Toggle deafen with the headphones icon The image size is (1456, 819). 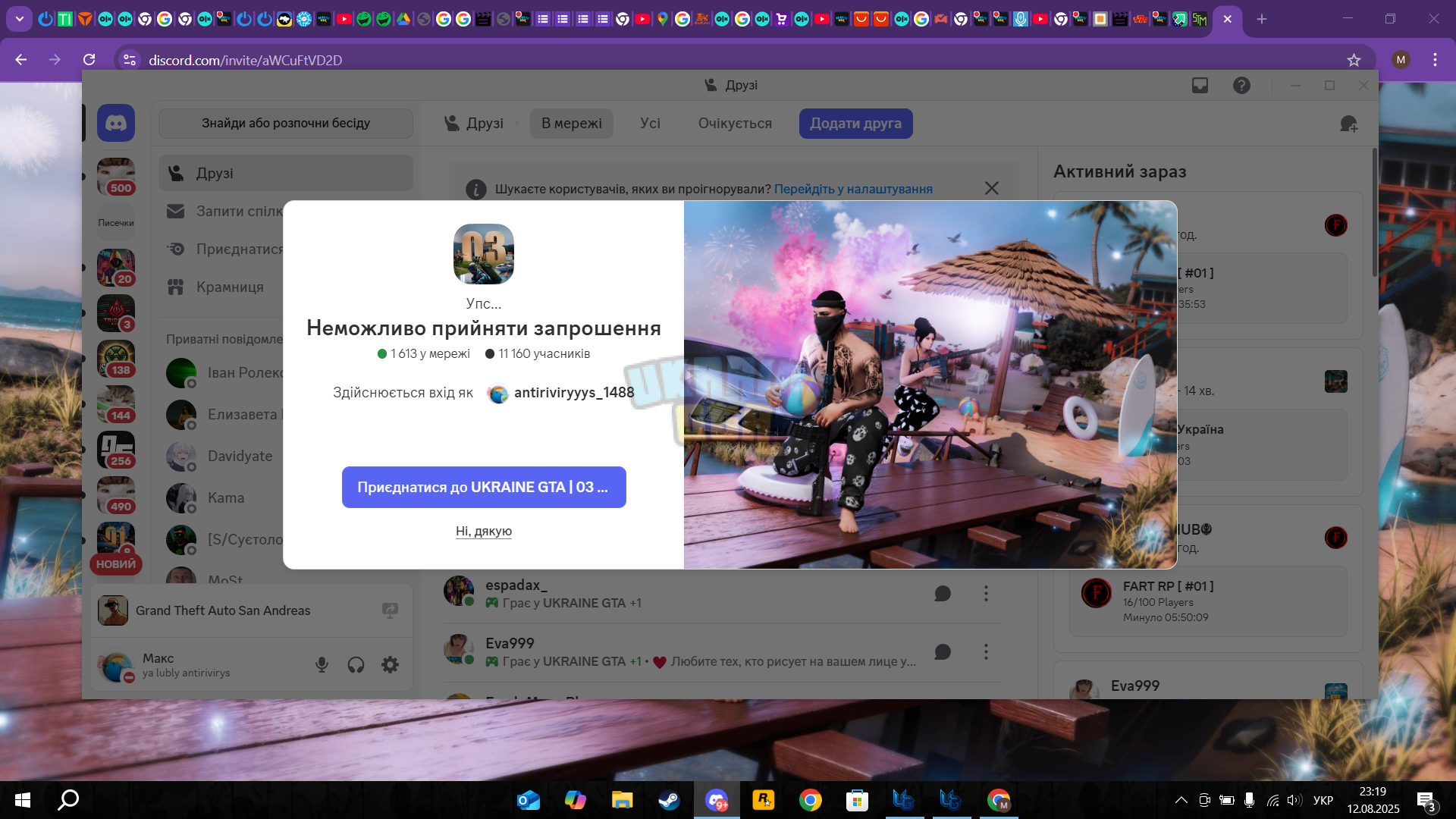tap(356, 665)
